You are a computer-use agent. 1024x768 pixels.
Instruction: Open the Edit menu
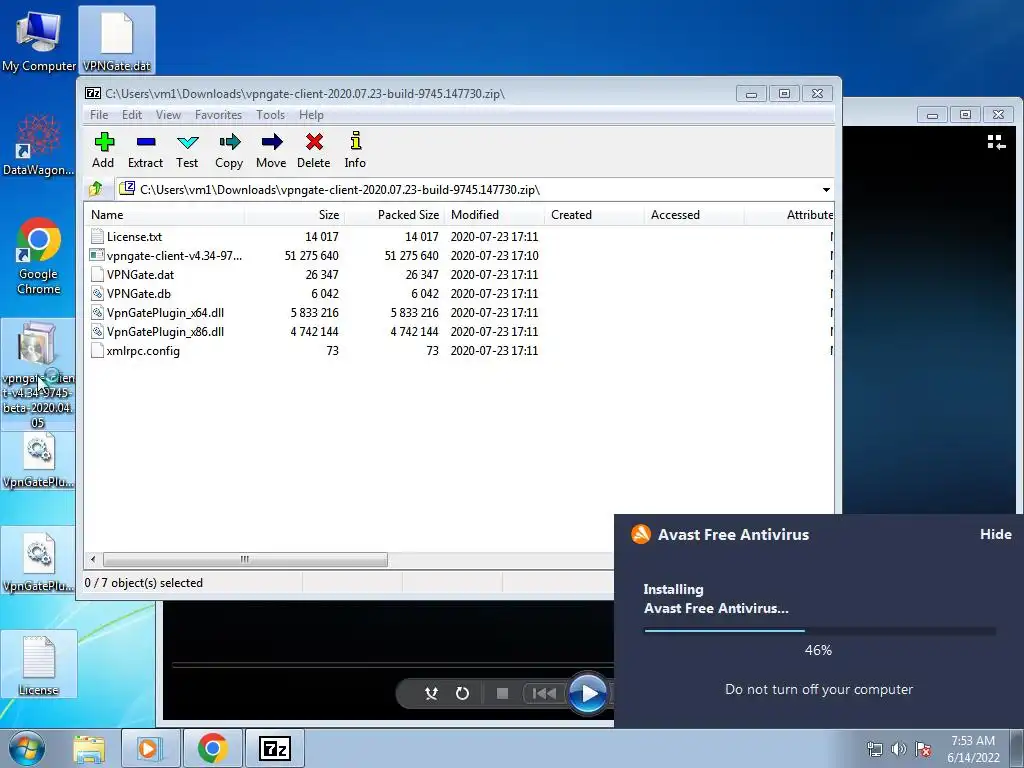(132, 115)
